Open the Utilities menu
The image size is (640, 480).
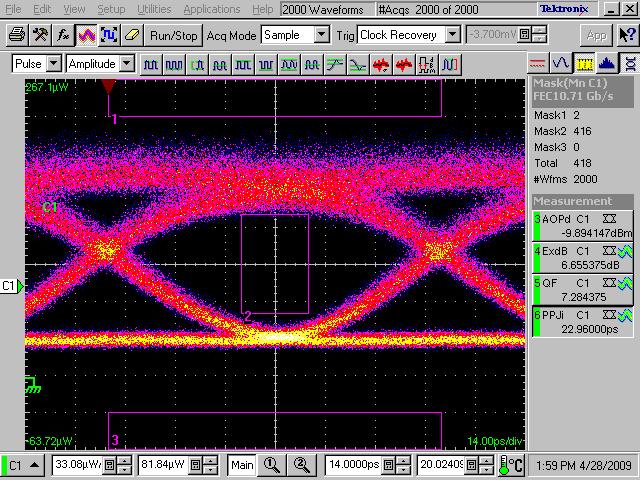(x=154, y=9)
